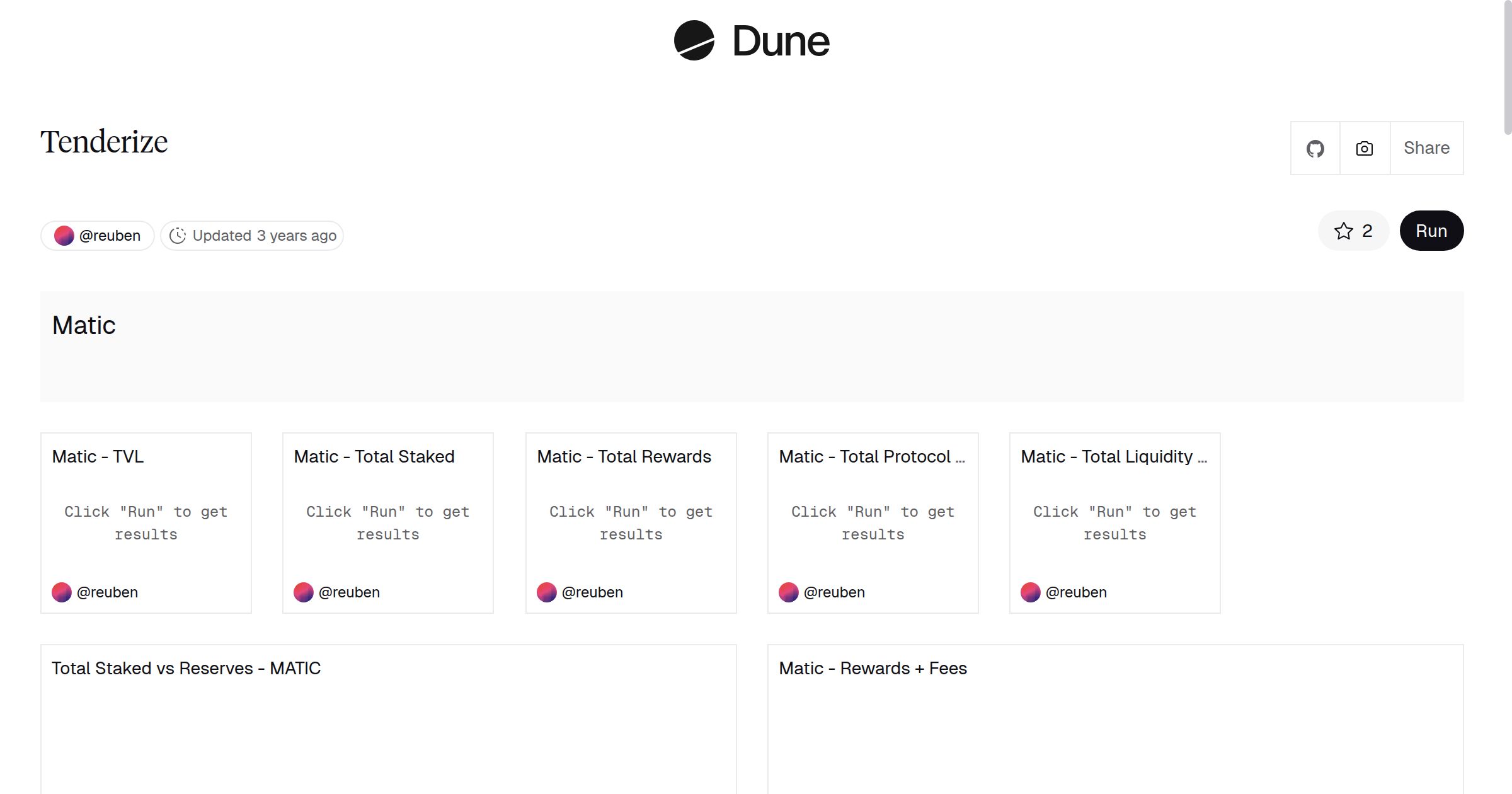Click reuben avatar in dashboard header
1512x794 pixels.
pyautogui.click(x=64, y=236)
